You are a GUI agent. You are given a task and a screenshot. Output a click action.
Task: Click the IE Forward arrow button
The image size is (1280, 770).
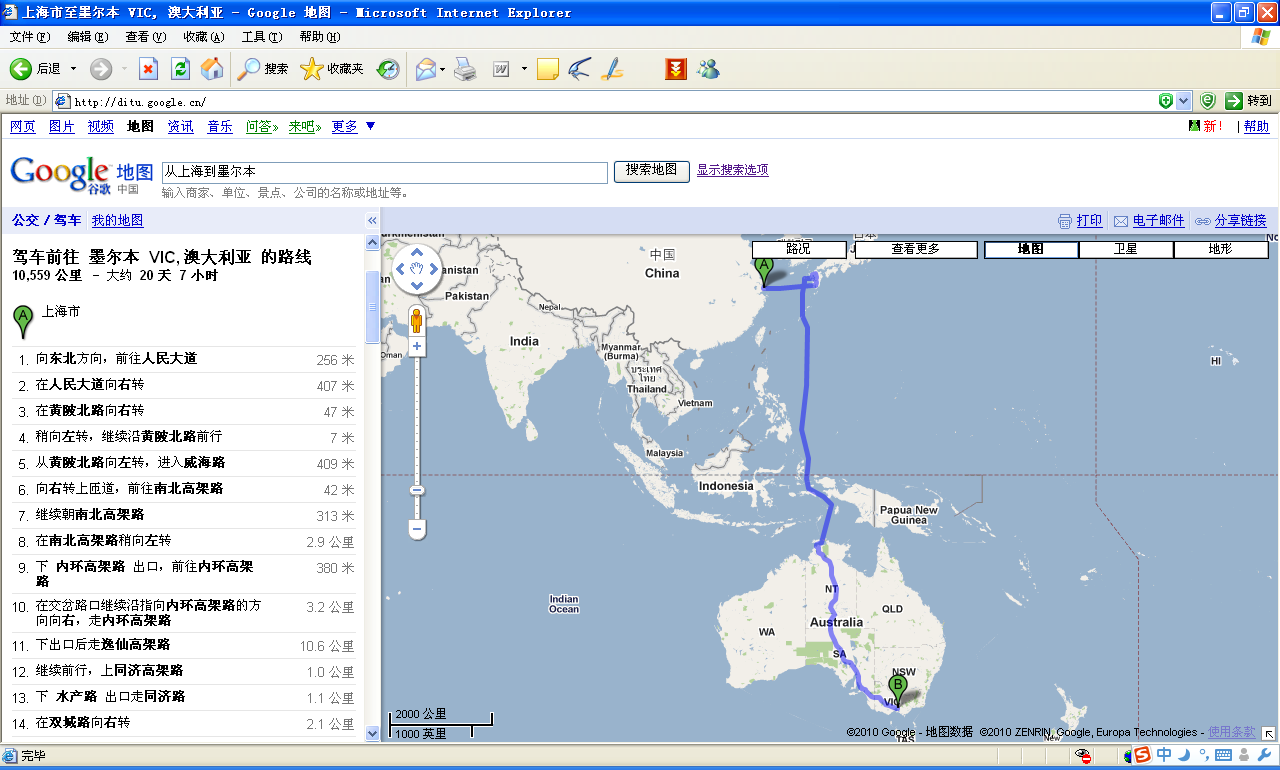click(100, 69)
